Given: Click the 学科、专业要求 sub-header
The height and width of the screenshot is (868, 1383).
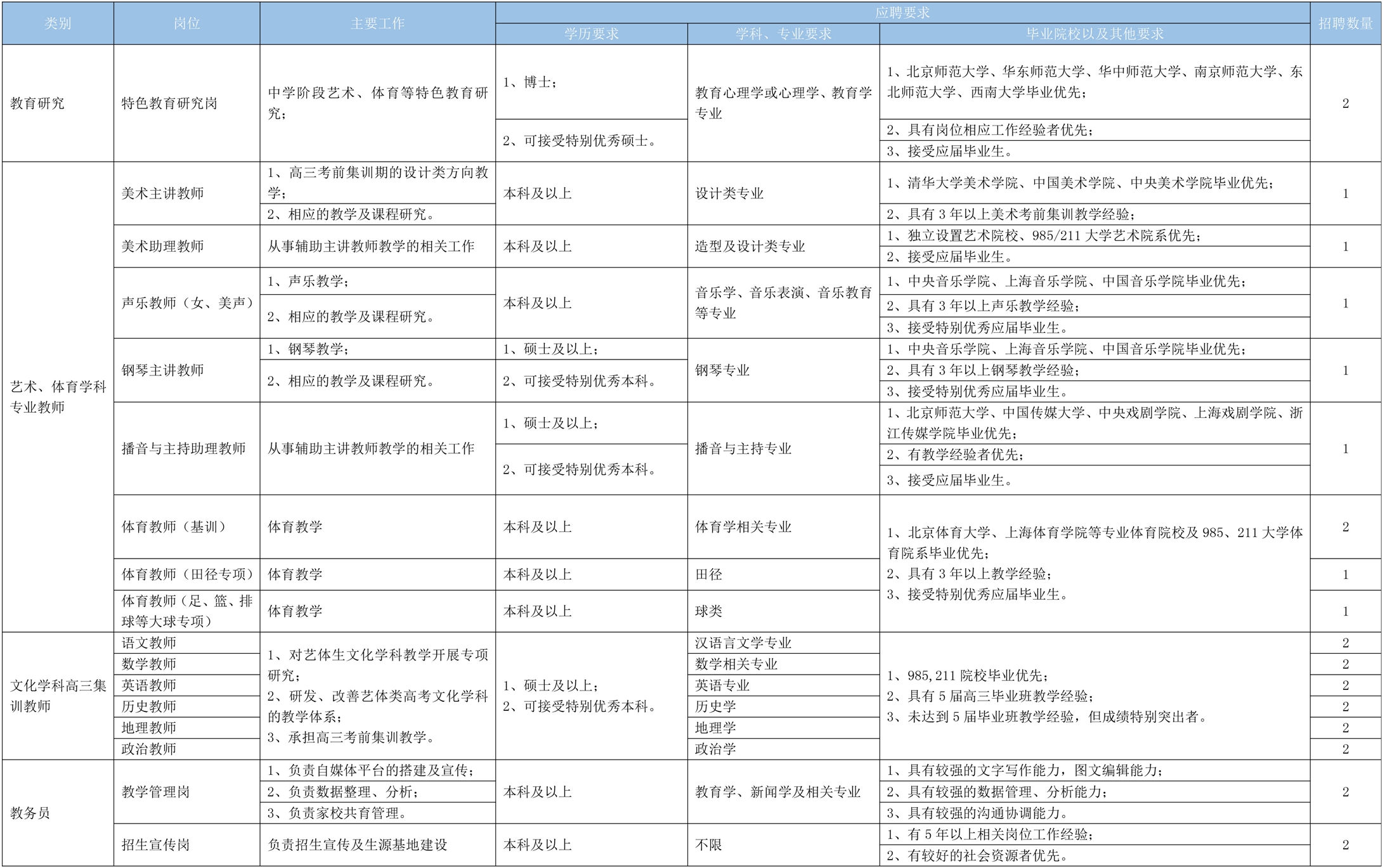Looking at the screenshot, I should (783, 34).
